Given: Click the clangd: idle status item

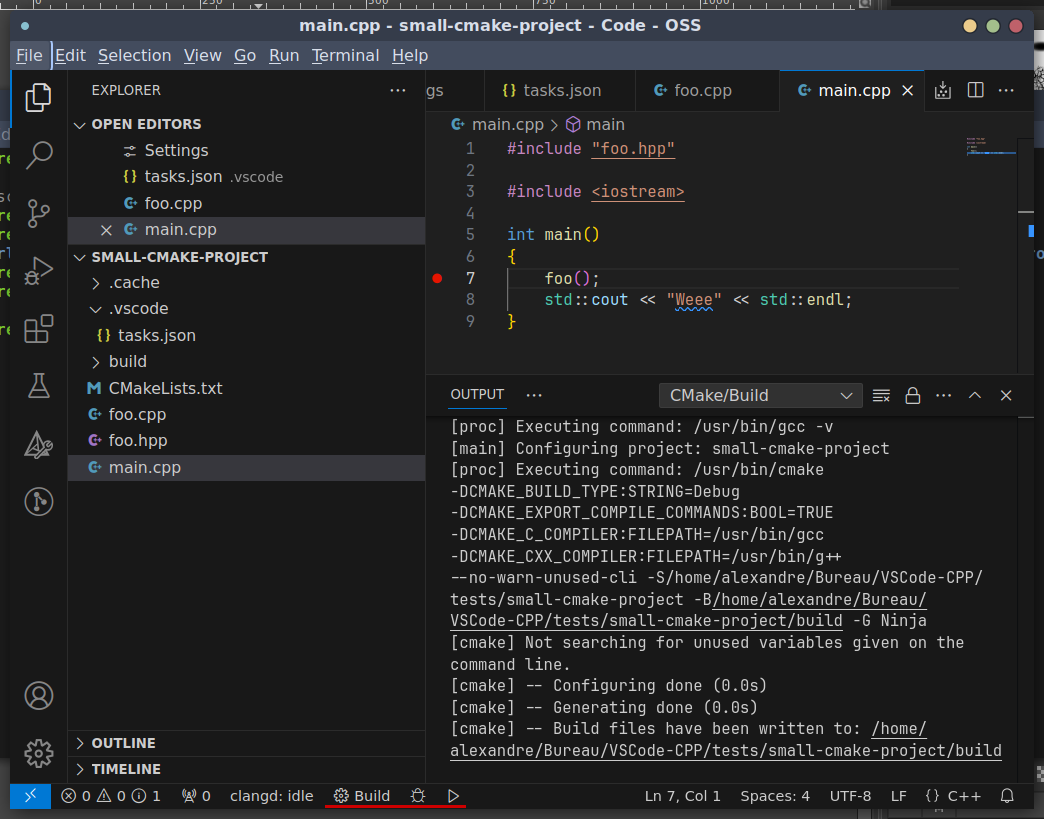Looking at the screenshot, I should (x=271, y=796).
